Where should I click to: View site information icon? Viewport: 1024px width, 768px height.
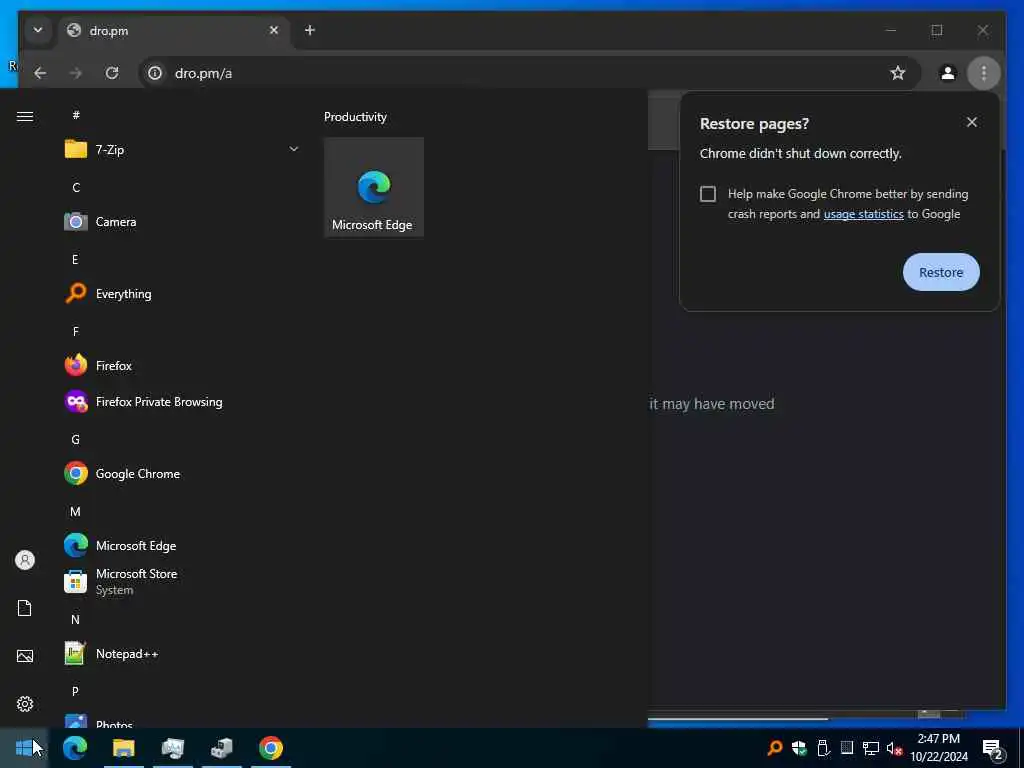155,73
